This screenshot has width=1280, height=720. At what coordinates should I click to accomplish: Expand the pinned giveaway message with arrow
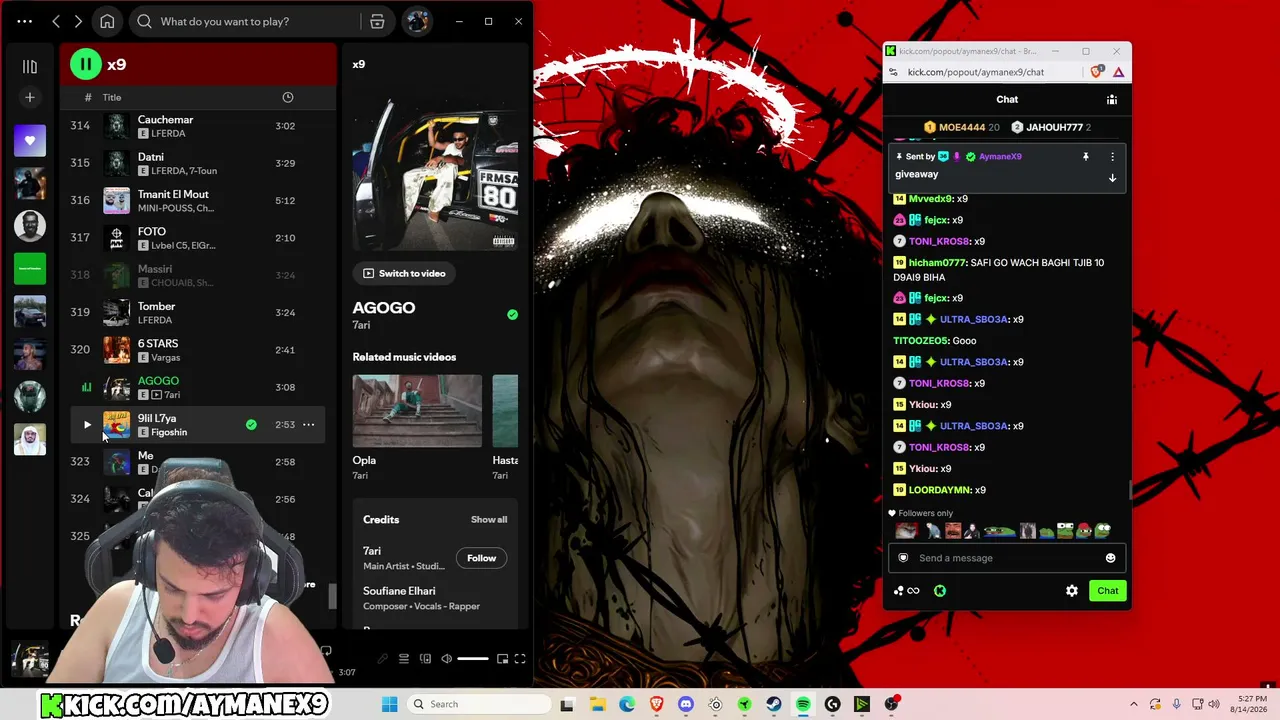point(1112,178)
